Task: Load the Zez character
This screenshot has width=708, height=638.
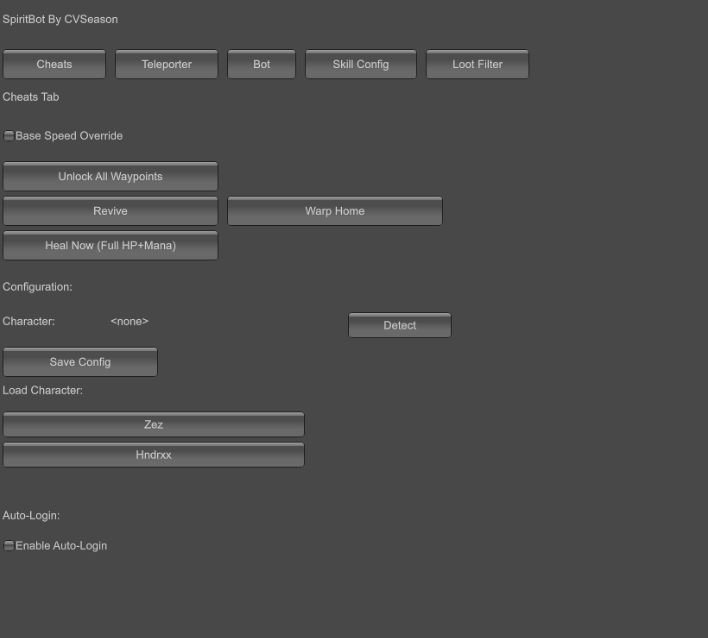Action: [x=153, y=425]
